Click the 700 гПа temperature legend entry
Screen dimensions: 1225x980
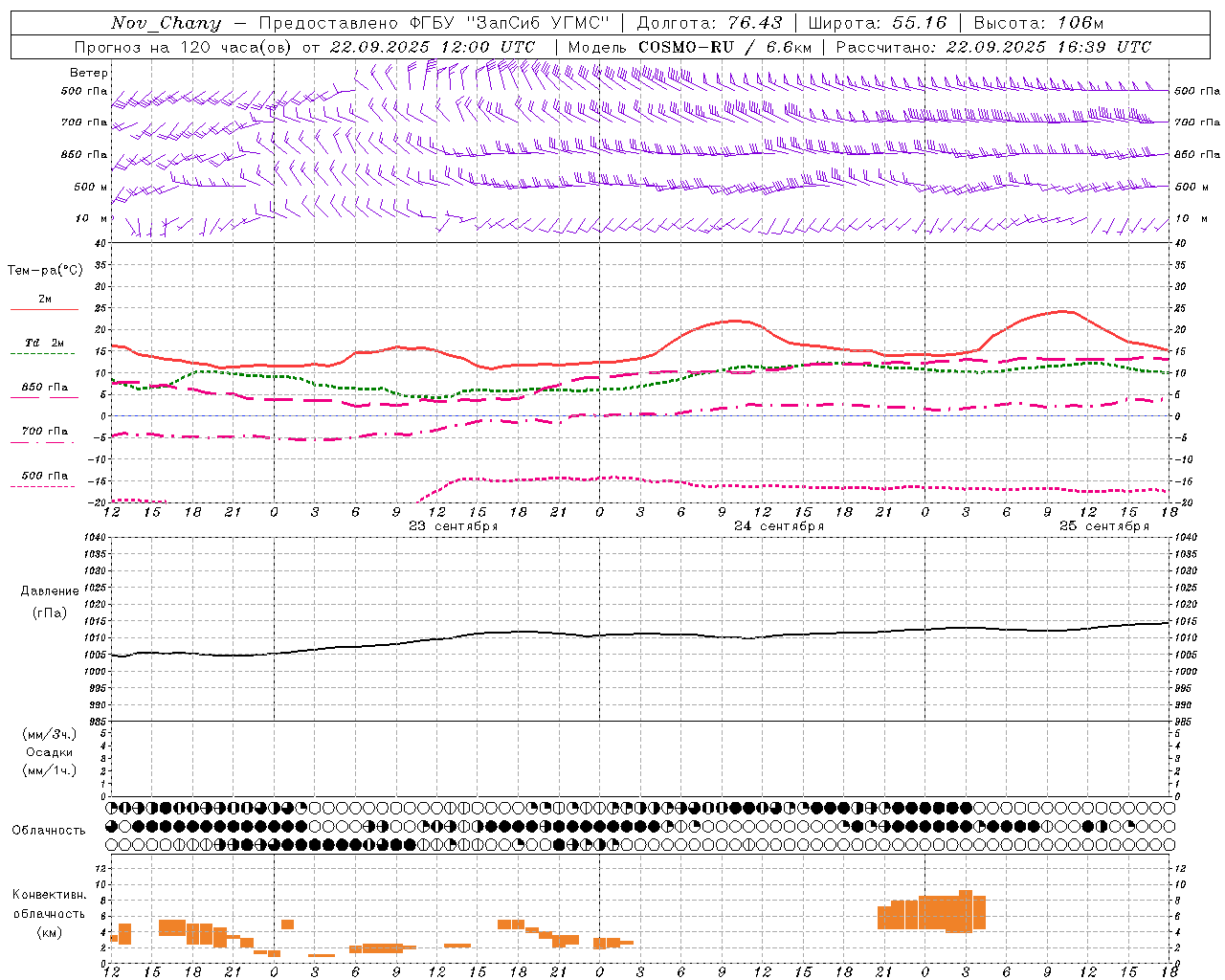click(45, 431)
